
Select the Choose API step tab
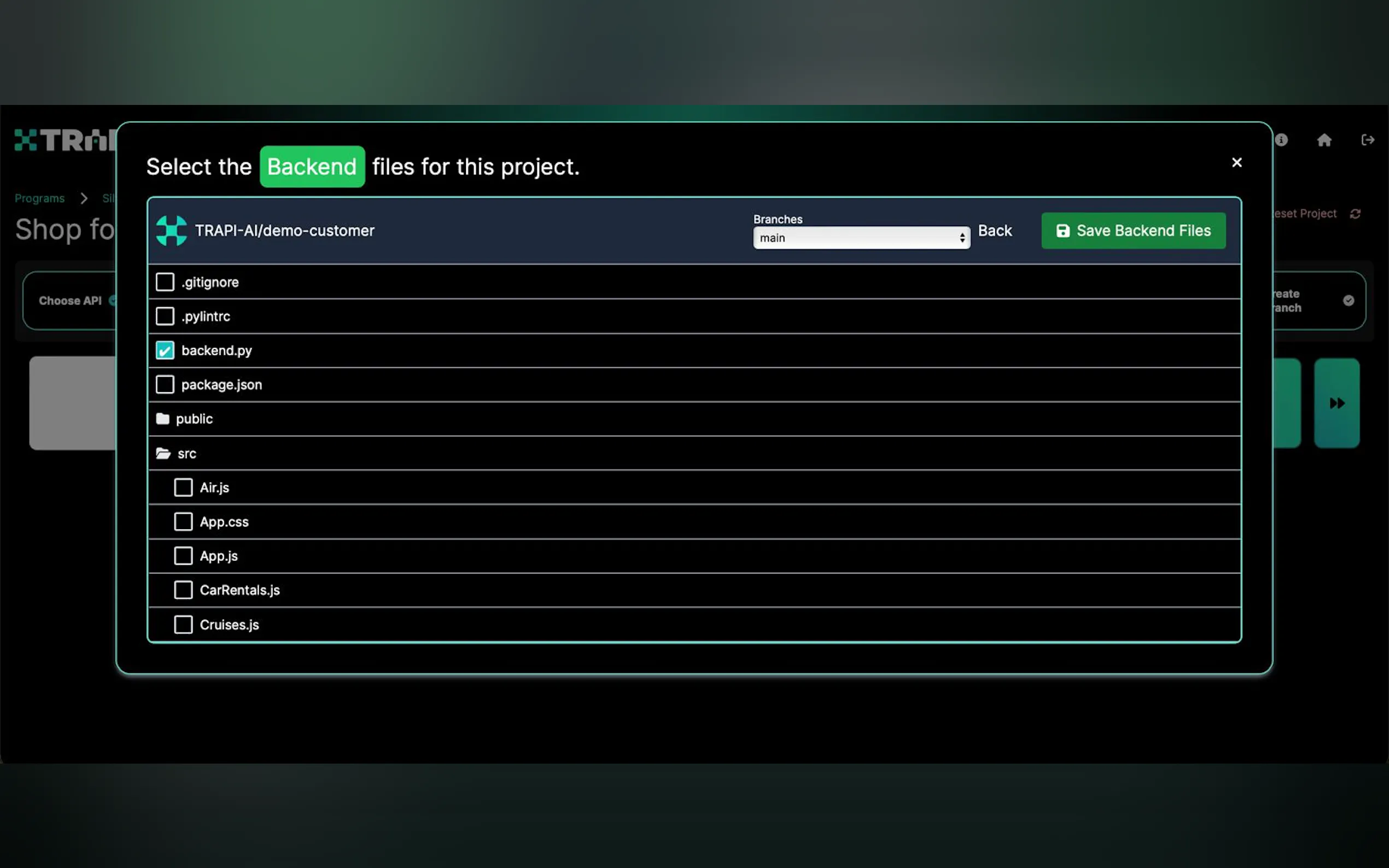coord(70,300)
